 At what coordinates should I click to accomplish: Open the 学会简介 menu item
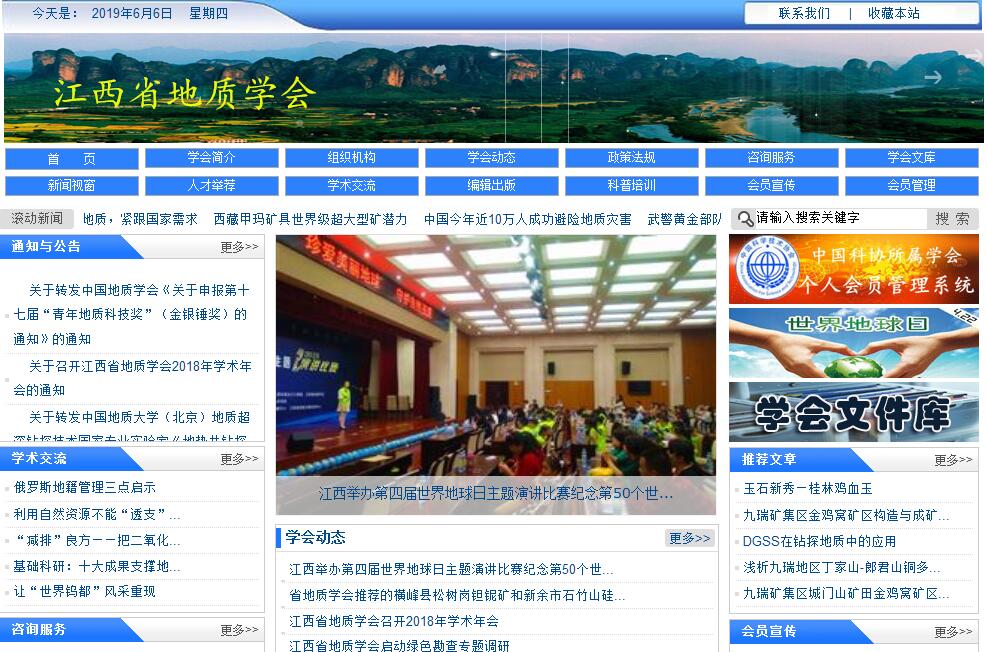[212, 158]
